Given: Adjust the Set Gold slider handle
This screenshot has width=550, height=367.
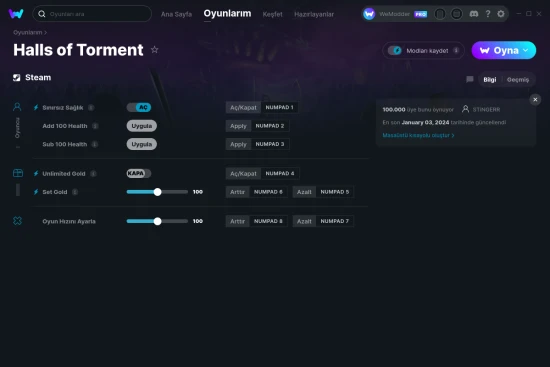Looking at the screenshot, I should pos(157,192).
